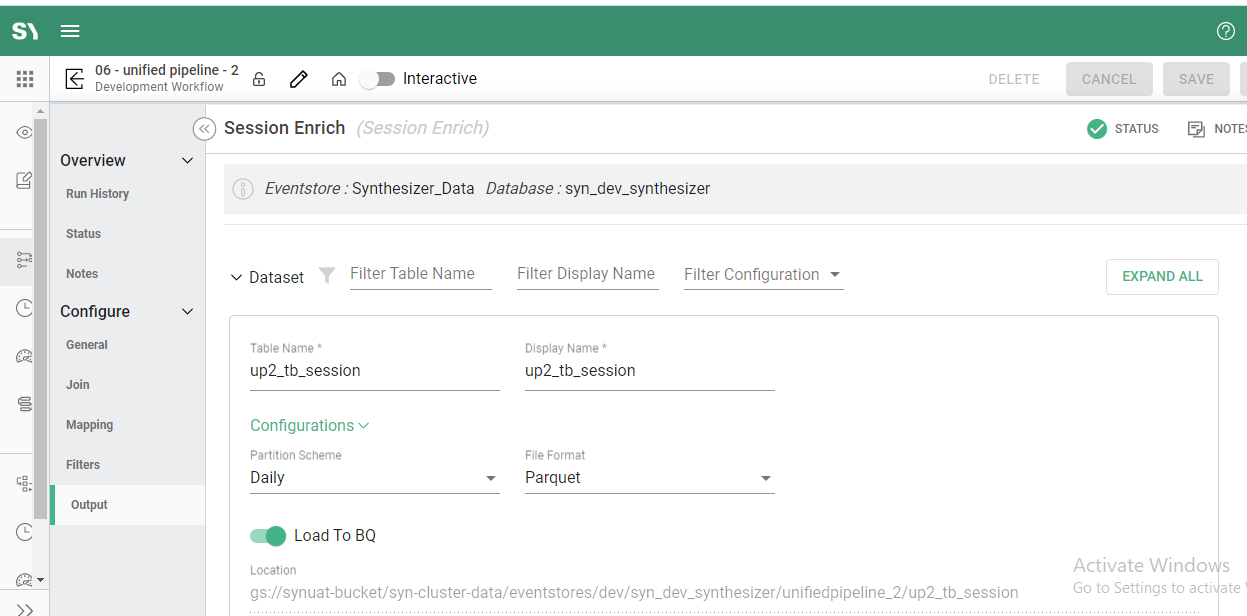Open help via the question mark icon
Viewport: 1247px width, 616px height.
[x=1226, y=31]
